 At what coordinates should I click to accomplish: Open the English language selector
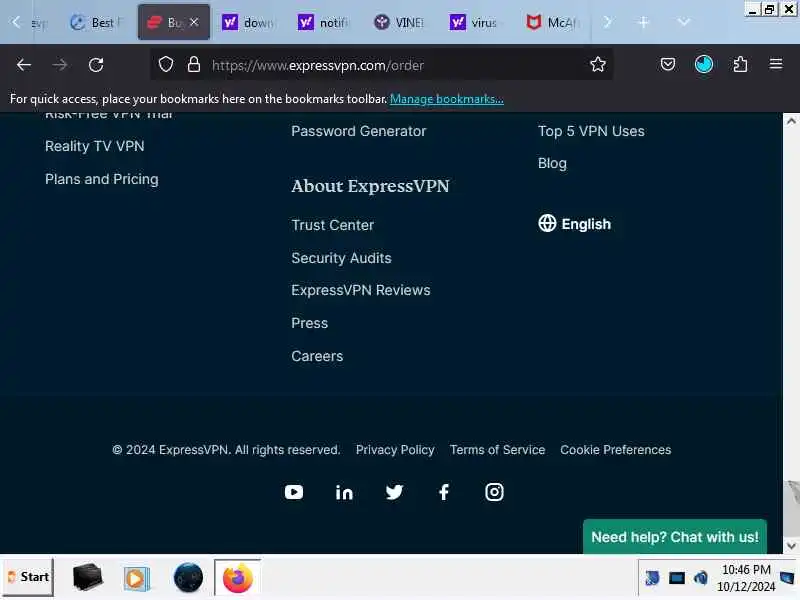pos(574,223)
